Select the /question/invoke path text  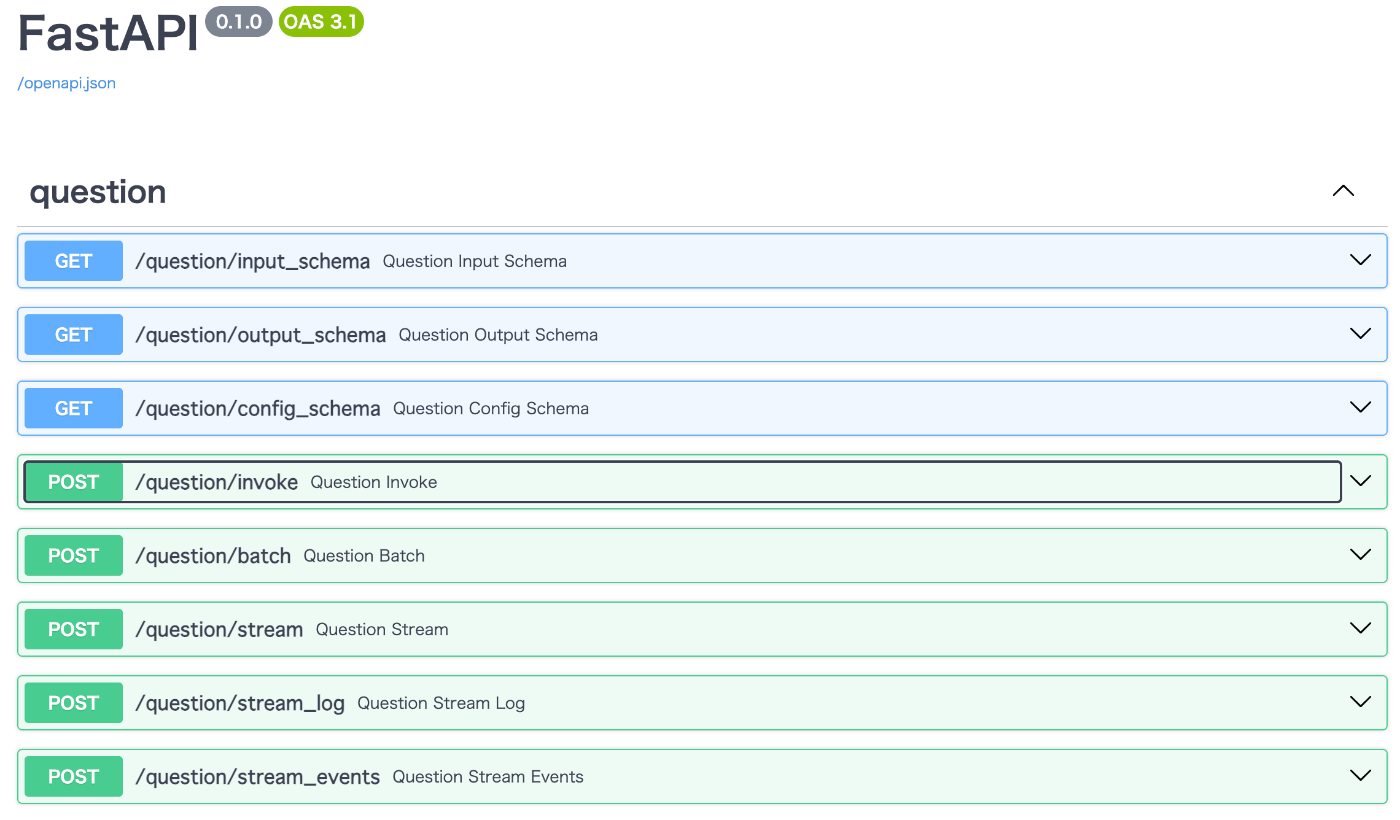(217, 482)
